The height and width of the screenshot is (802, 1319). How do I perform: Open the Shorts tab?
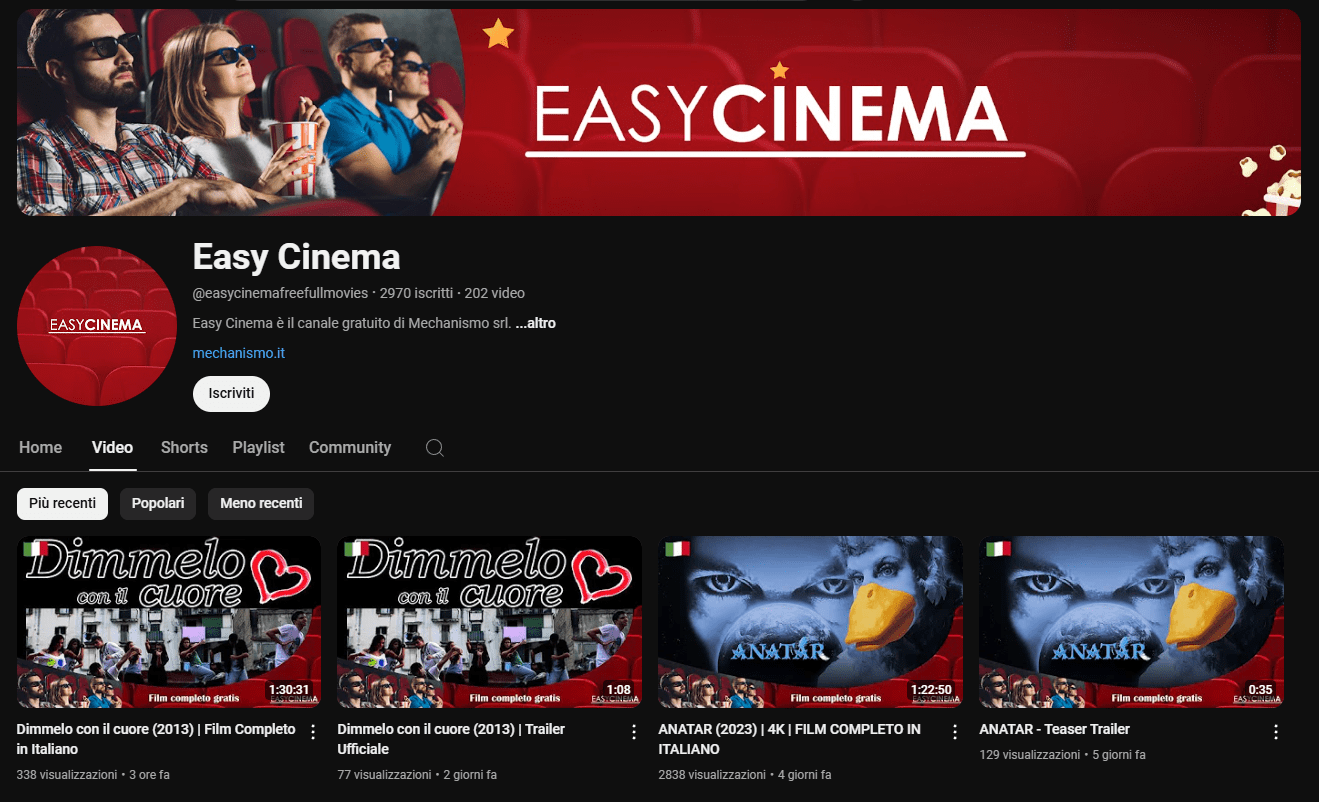184,448
